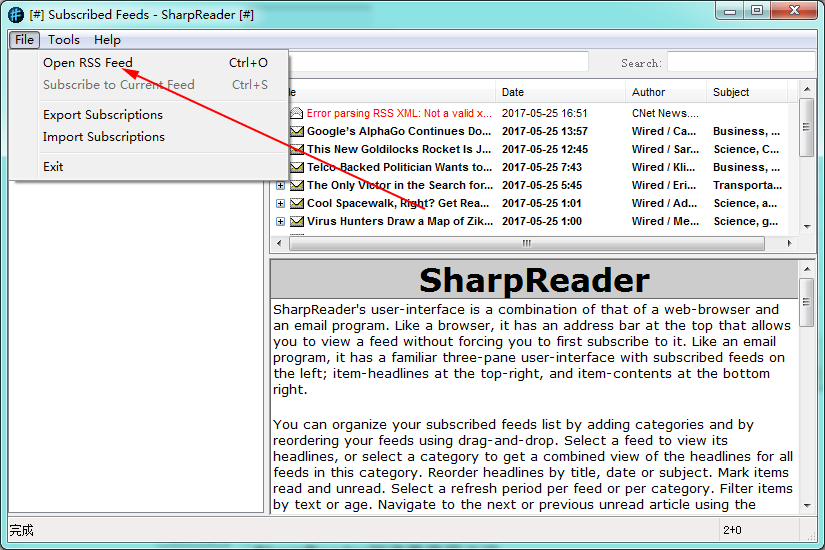Click the SharpReader app icon in title bar

[16, 14]
